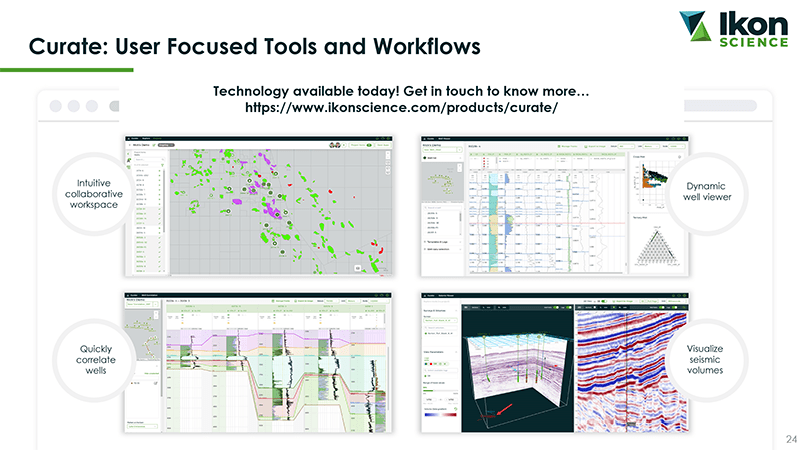800x450 pixels.
Task: Click the well list scrollbar in the map workspace
Action: coord(164,201)
